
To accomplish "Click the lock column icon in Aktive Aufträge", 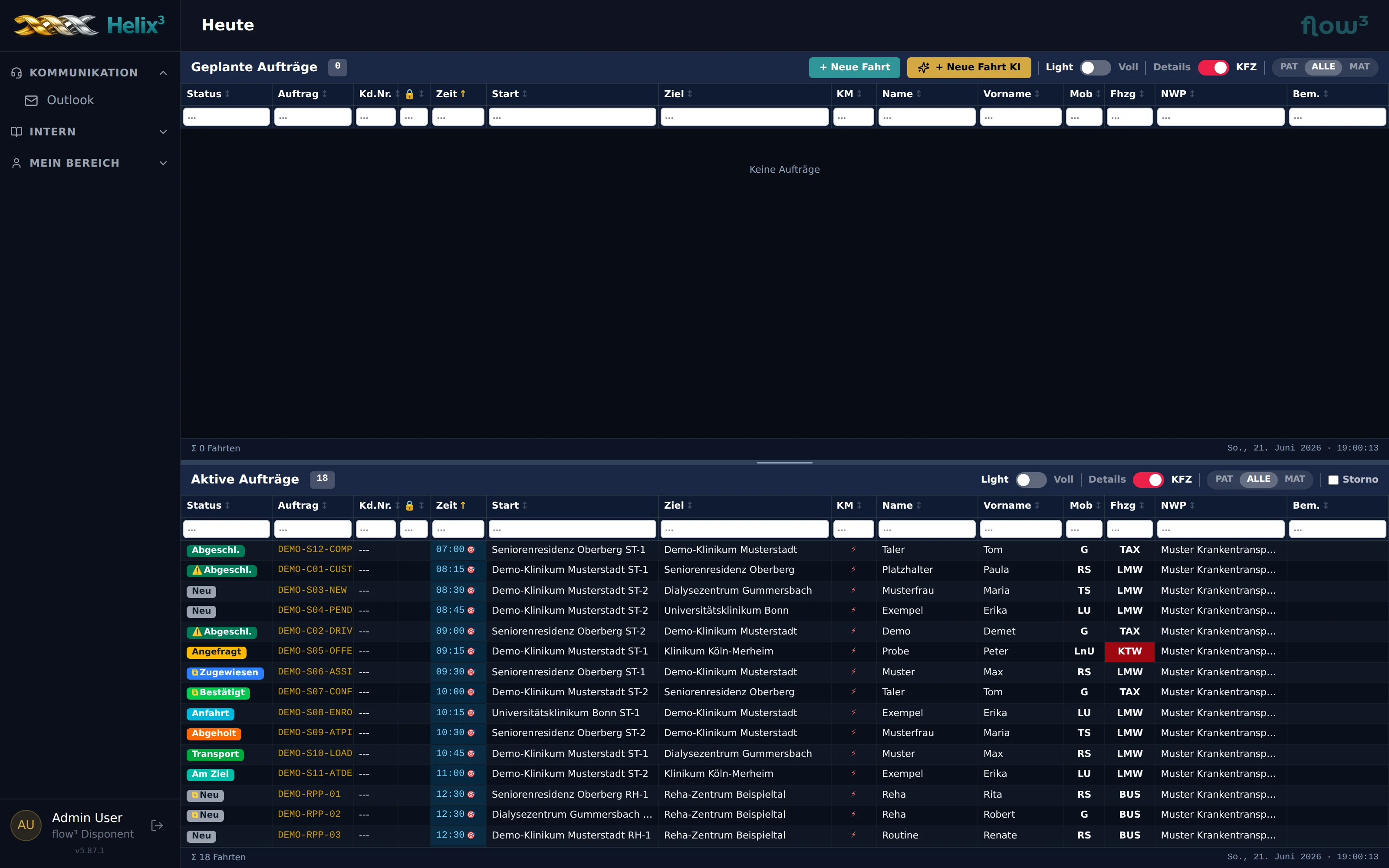I will (x=409, y=506).
